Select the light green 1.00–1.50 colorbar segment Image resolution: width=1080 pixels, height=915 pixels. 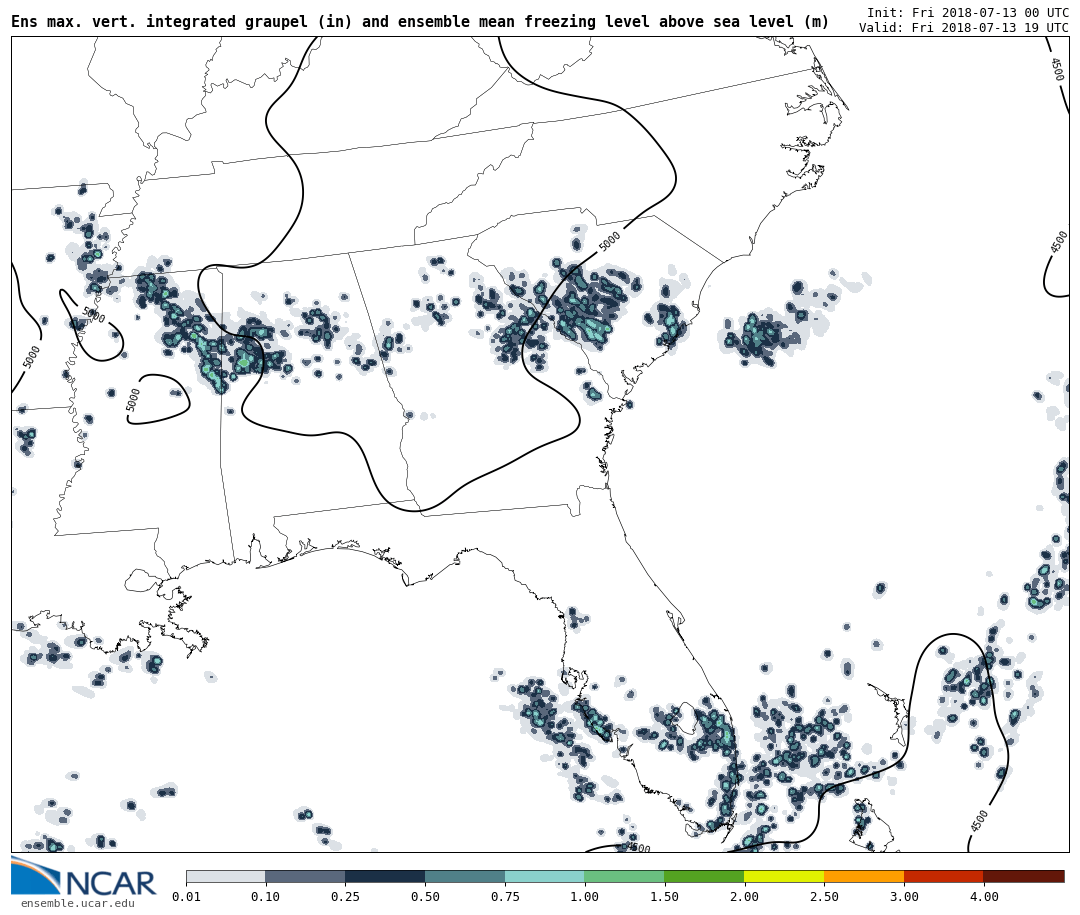pos(624,876)
